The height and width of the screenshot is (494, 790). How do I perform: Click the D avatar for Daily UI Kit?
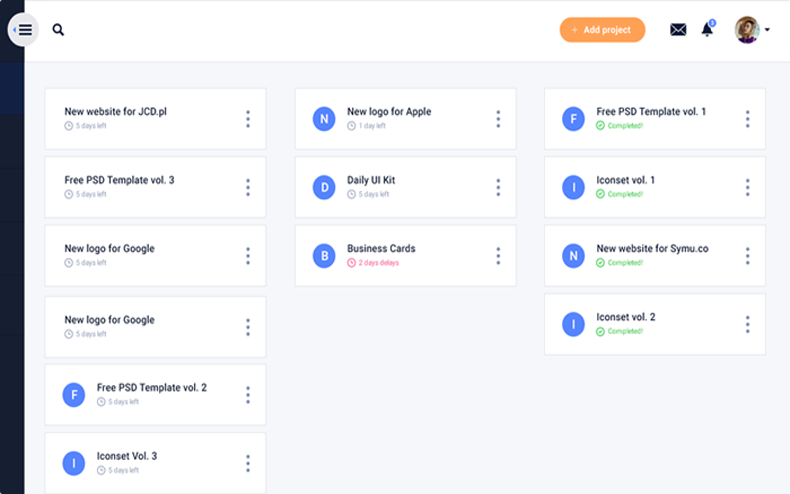(x=323, y=187)
